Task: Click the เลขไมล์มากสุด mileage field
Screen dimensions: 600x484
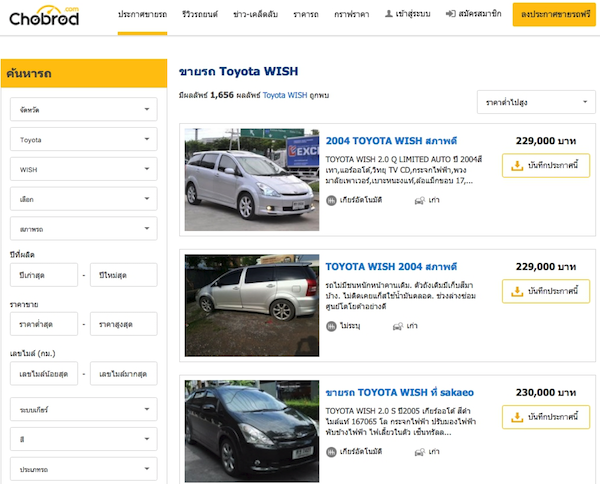Action: point(124,373)
